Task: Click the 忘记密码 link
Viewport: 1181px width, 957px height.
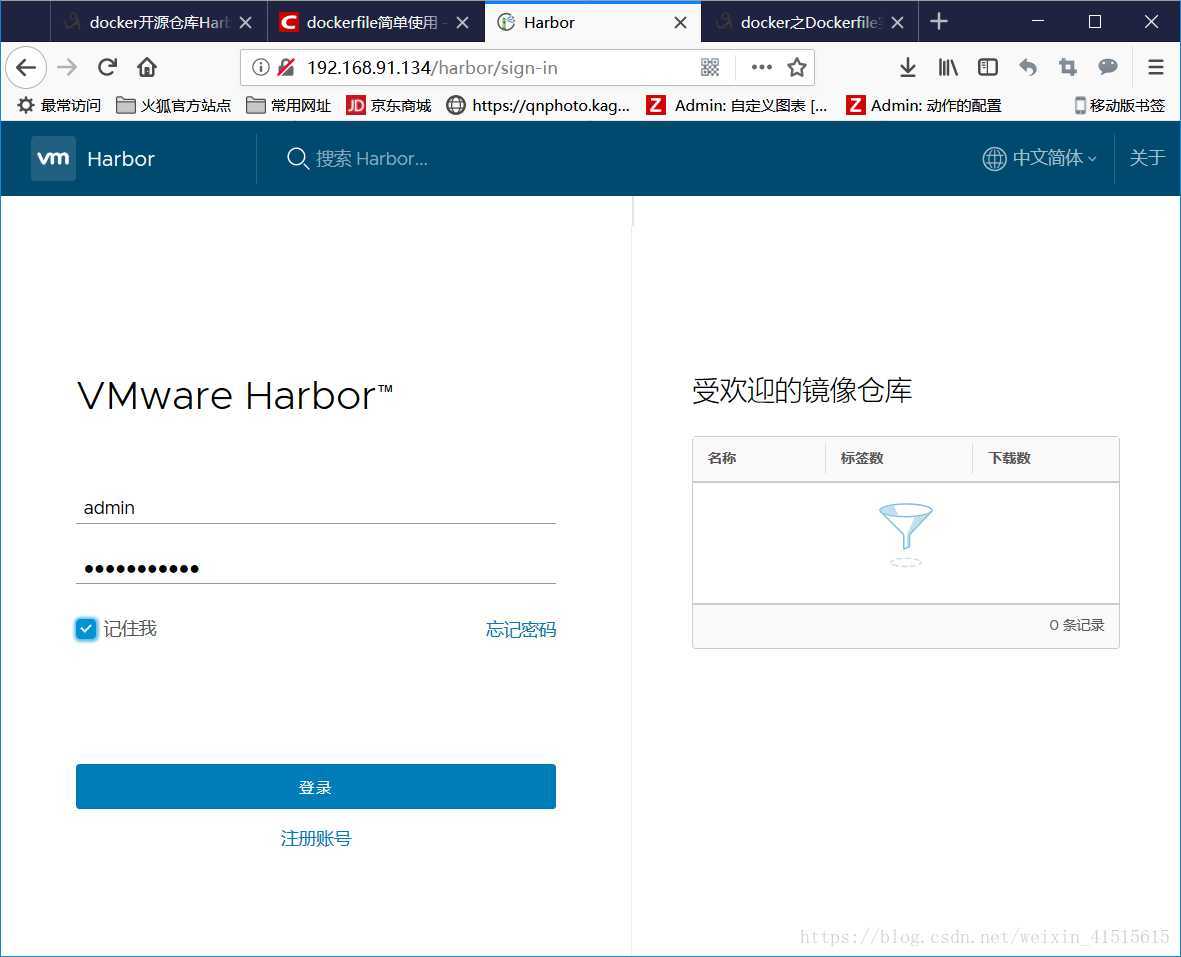Action: (x=520, y=629)
